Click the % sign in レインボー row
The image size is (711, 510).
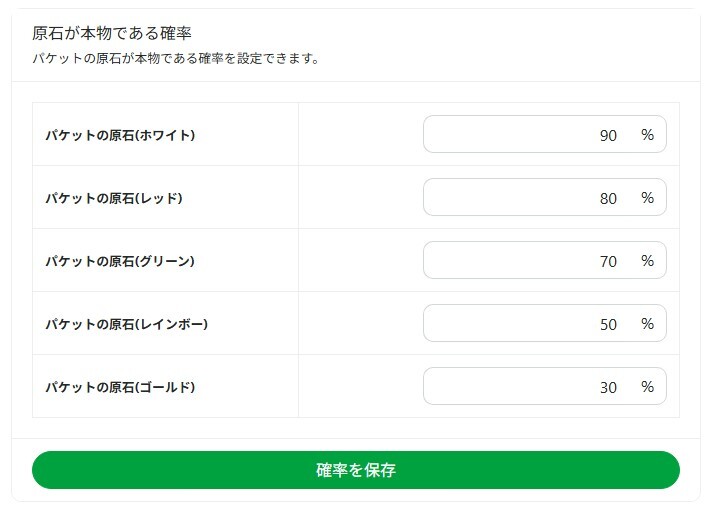point(647,324)
